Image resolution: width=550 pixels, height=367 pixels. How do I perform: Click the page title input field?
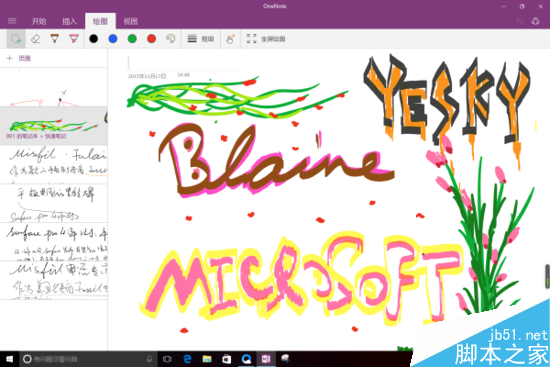pyautogui.click(x=182, y=62)
